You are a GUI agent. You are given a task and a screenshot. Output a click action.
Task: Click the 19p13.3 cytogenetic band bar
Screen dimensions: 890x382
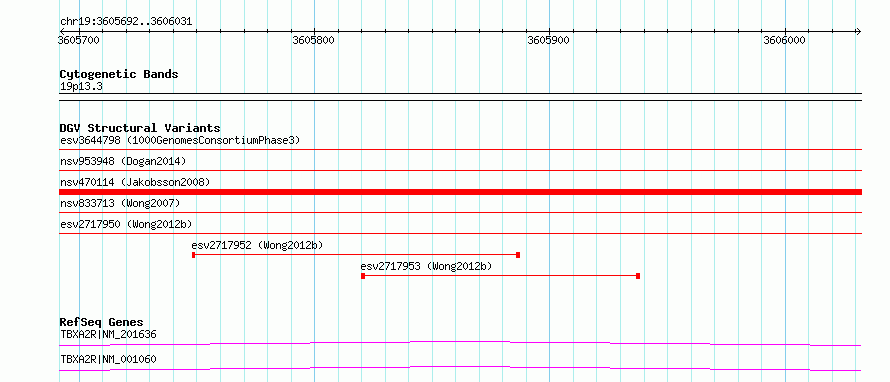pyautogui.click(x=461, y=96)
